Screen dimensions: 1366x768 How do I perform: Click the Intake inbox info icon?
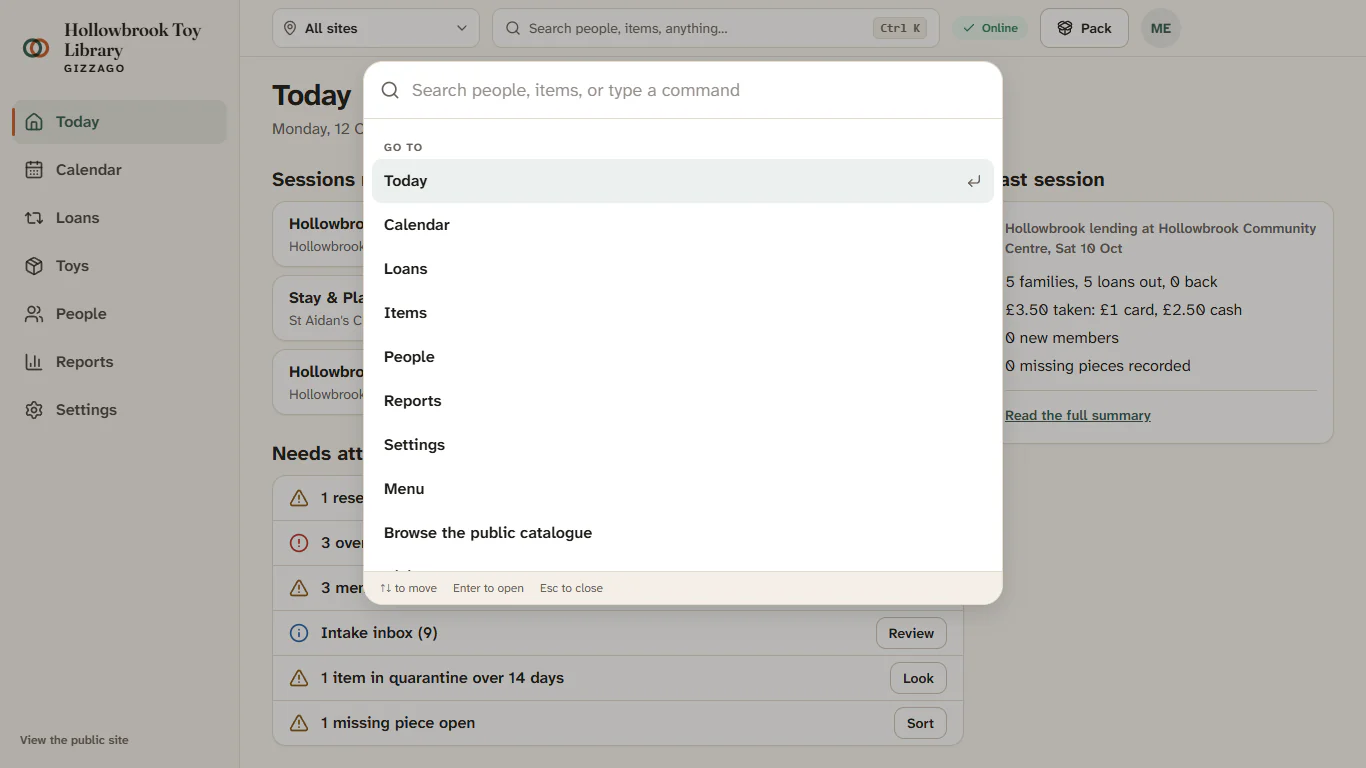[298, 633]
